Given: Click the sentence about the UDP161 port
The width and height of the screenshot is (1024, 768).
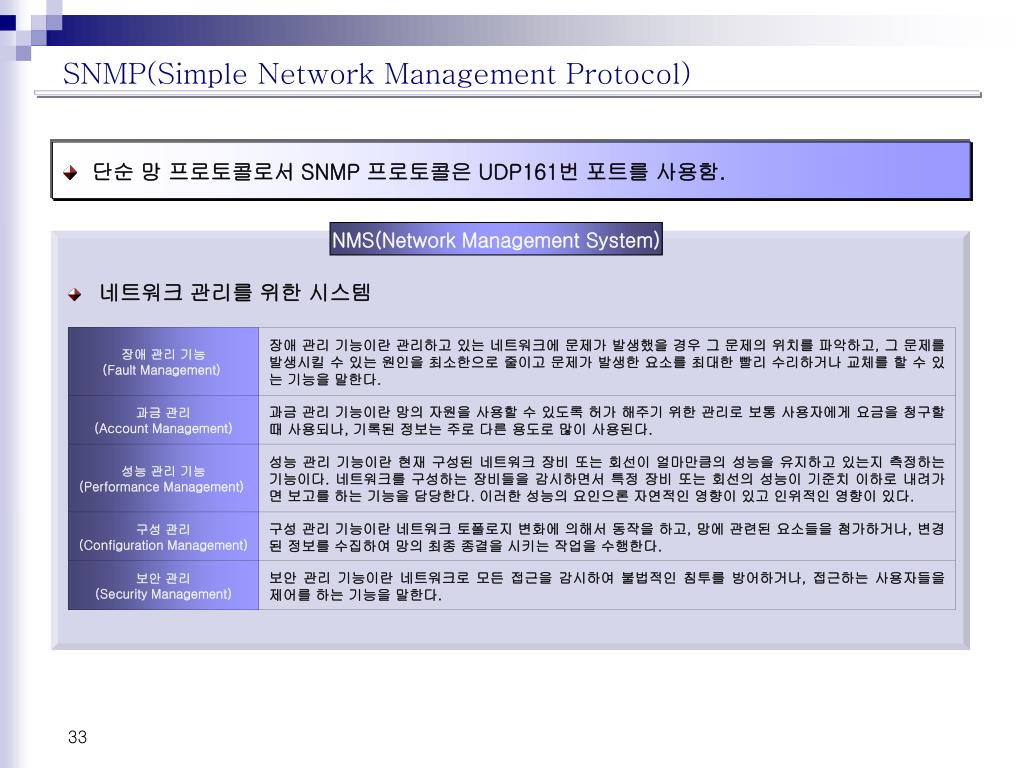Looking at the screenshot, I should pyautogui.click(x=408, y=172).
